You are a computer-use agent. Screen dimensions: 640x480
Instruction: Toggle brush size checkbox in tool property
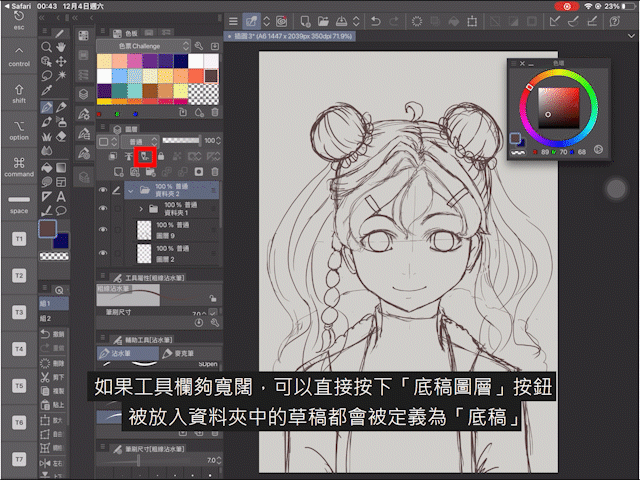point(213,312)
